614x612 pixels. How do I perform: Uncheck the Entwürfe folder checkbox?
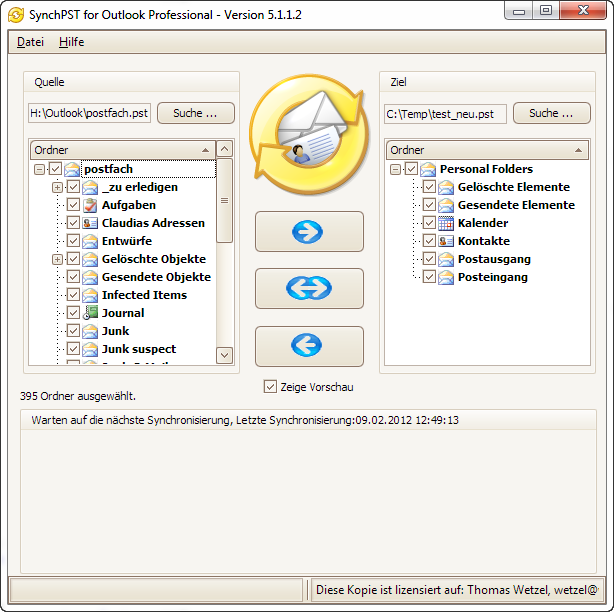73,241
